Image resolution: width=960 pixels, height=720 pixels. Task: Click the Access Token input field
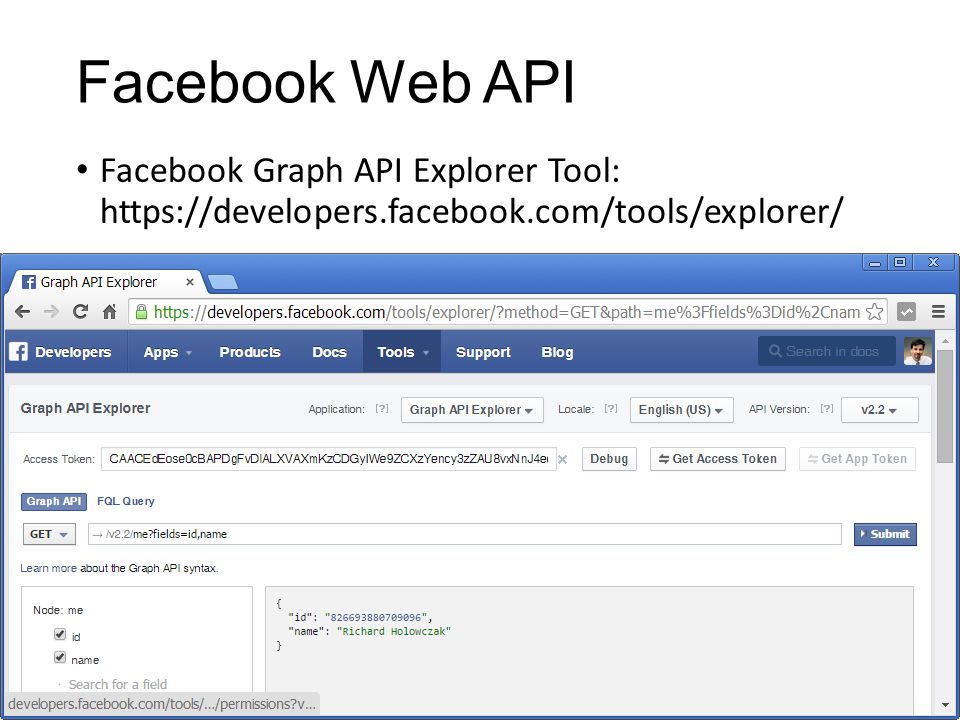click(328, 459)
